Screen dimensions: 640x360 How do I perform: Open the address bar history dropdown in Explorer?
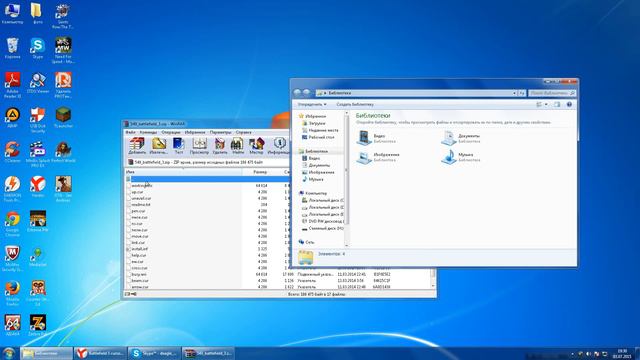(514, 93)
